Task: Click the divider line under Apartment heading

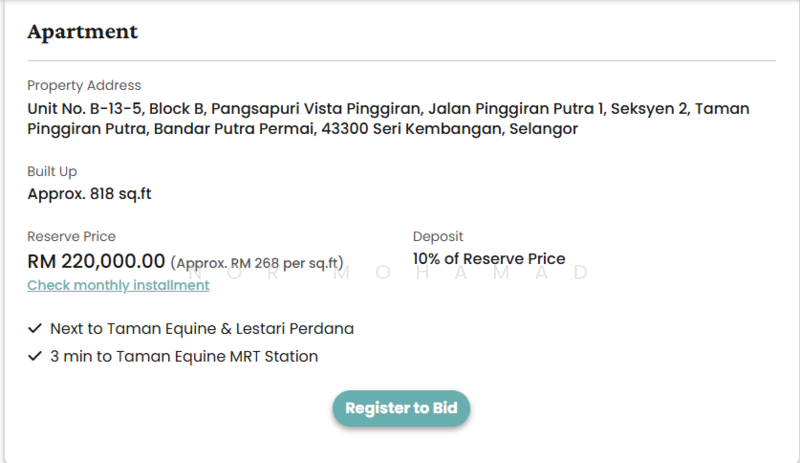Action: [x=401, y=61]
